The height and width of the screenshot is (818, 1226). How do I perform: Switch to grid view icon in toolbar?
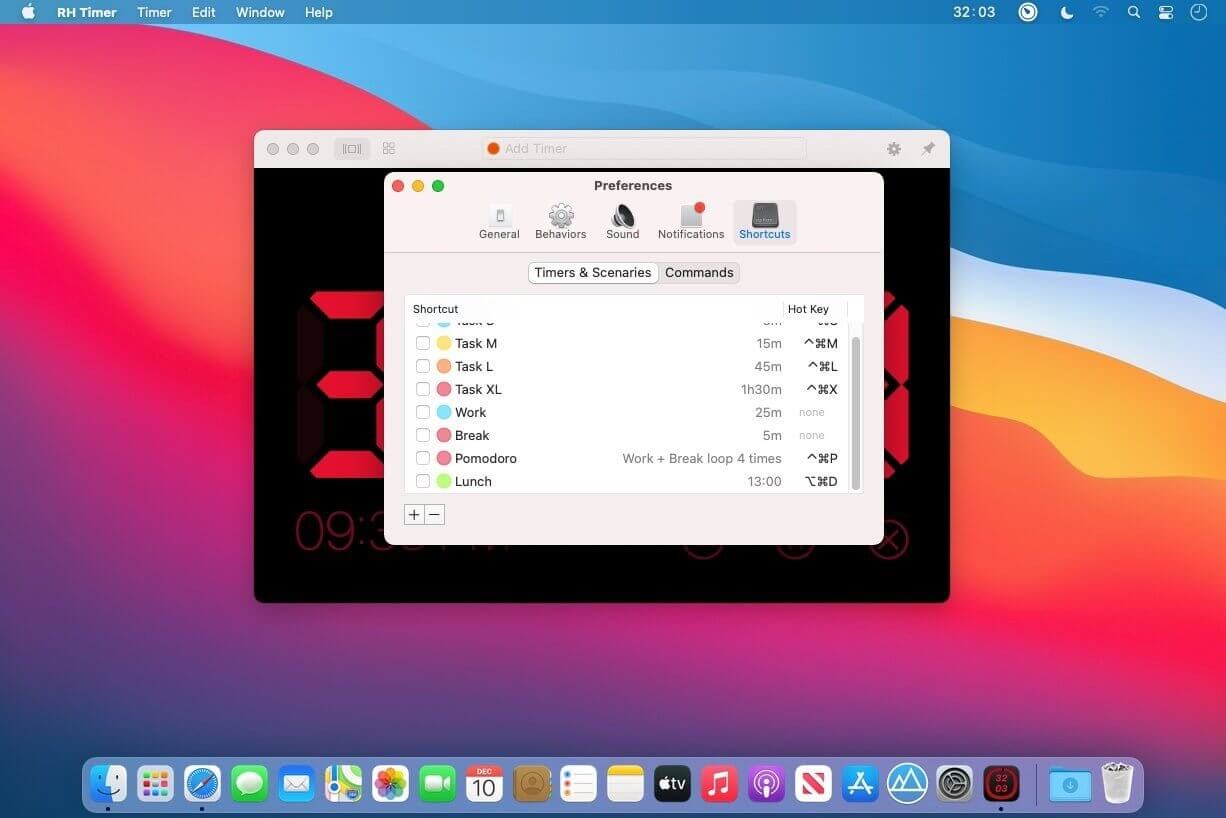click(x=389, y=148)
